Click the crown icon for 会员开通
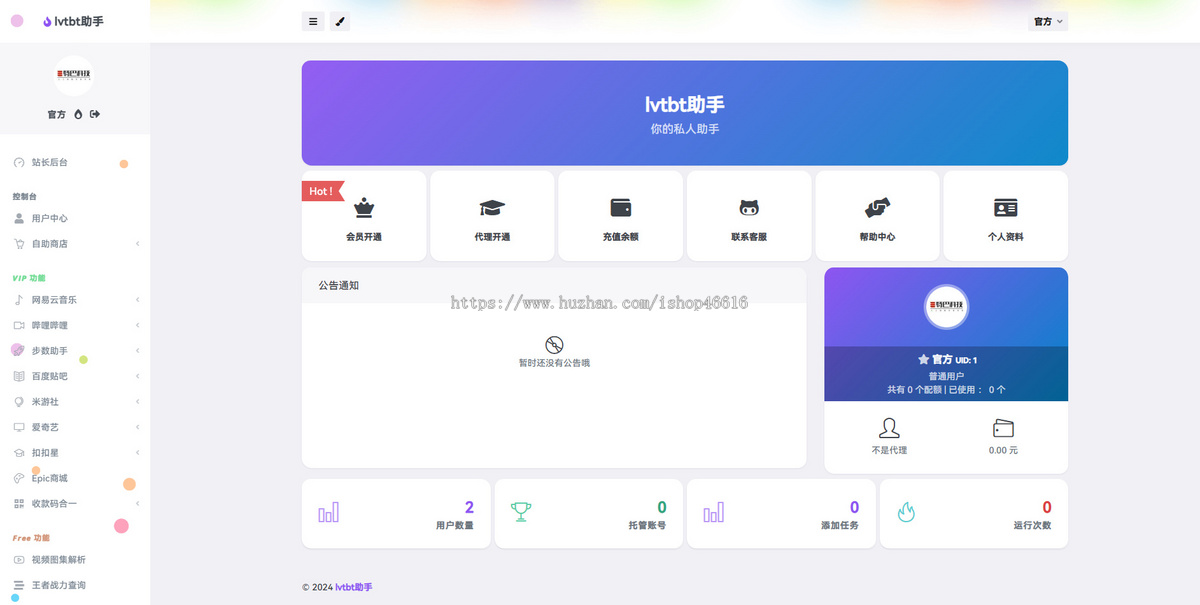 364,208
